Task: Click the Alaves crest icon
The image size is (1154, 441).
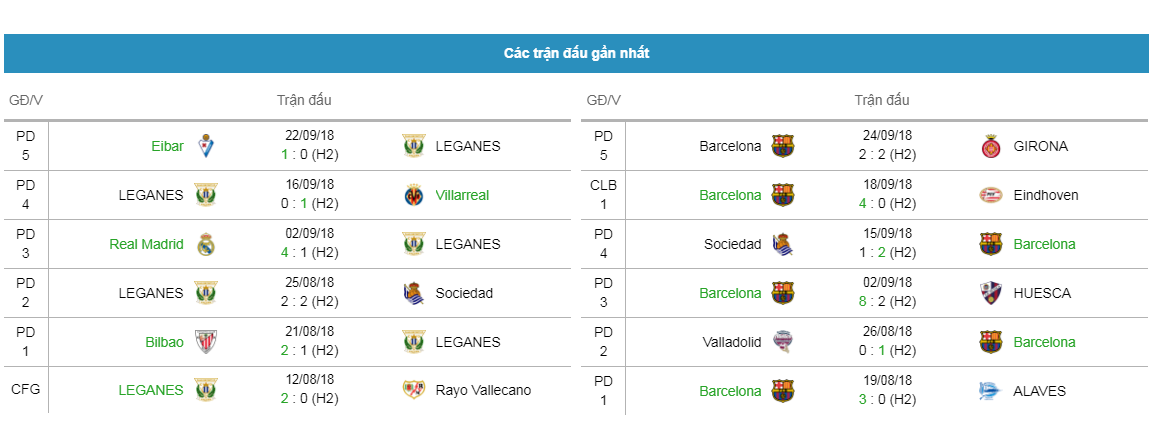Action: click(x=991, y=391)
